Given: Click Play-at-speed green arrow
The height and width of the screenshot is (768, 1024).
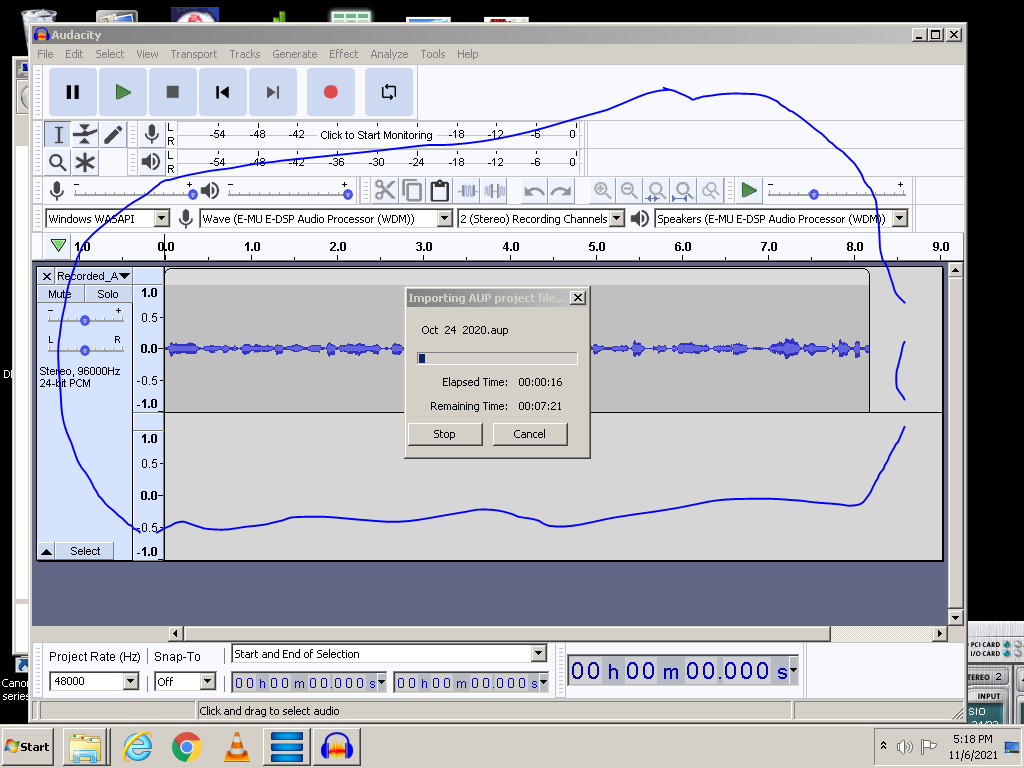Looking at the screenshot, I should point(749,191).
